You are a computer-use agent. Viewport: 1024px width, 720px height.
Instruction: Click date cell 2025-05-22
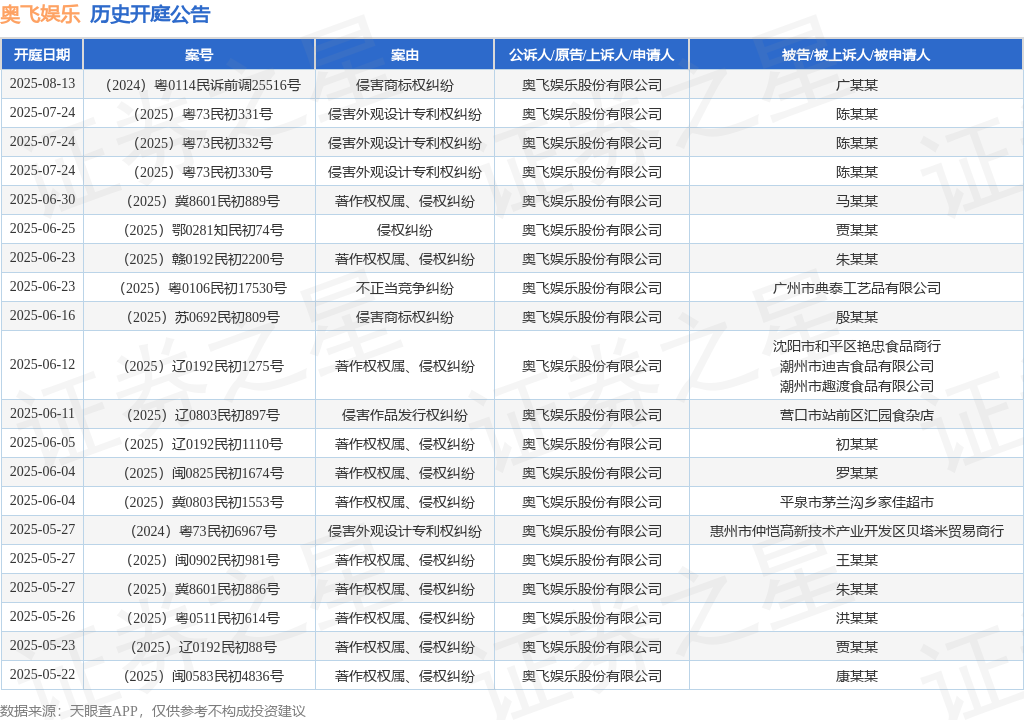click(42, 675)
